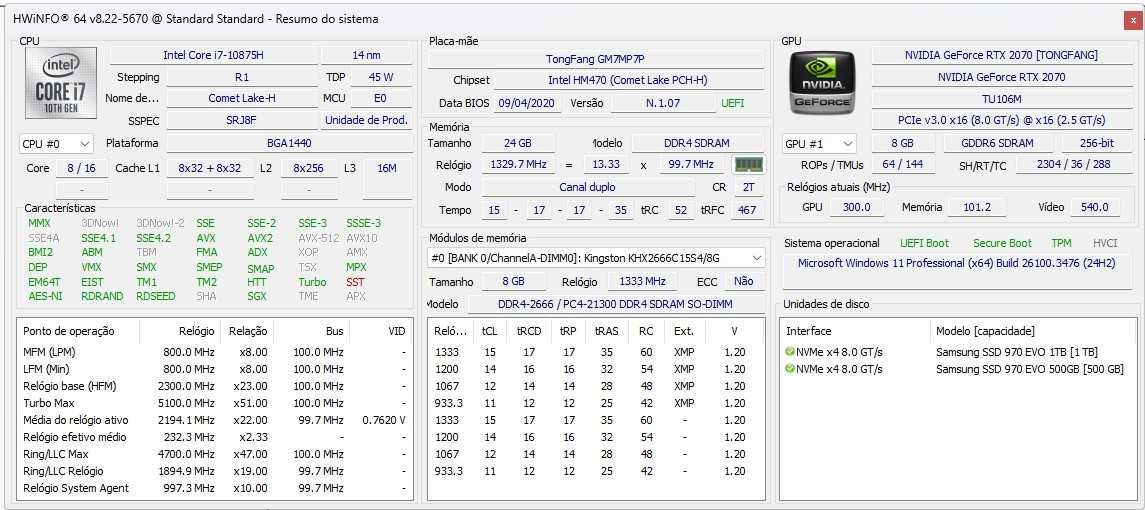Close the HWiNFO summary window
Screen dimensions: 1145x510
coord(1133,20)
